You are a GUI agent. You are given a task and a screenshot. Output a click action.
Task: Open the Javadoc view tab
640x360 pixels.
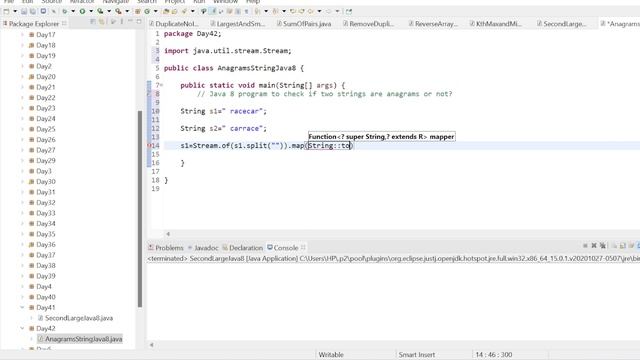(x=203, y=247)
